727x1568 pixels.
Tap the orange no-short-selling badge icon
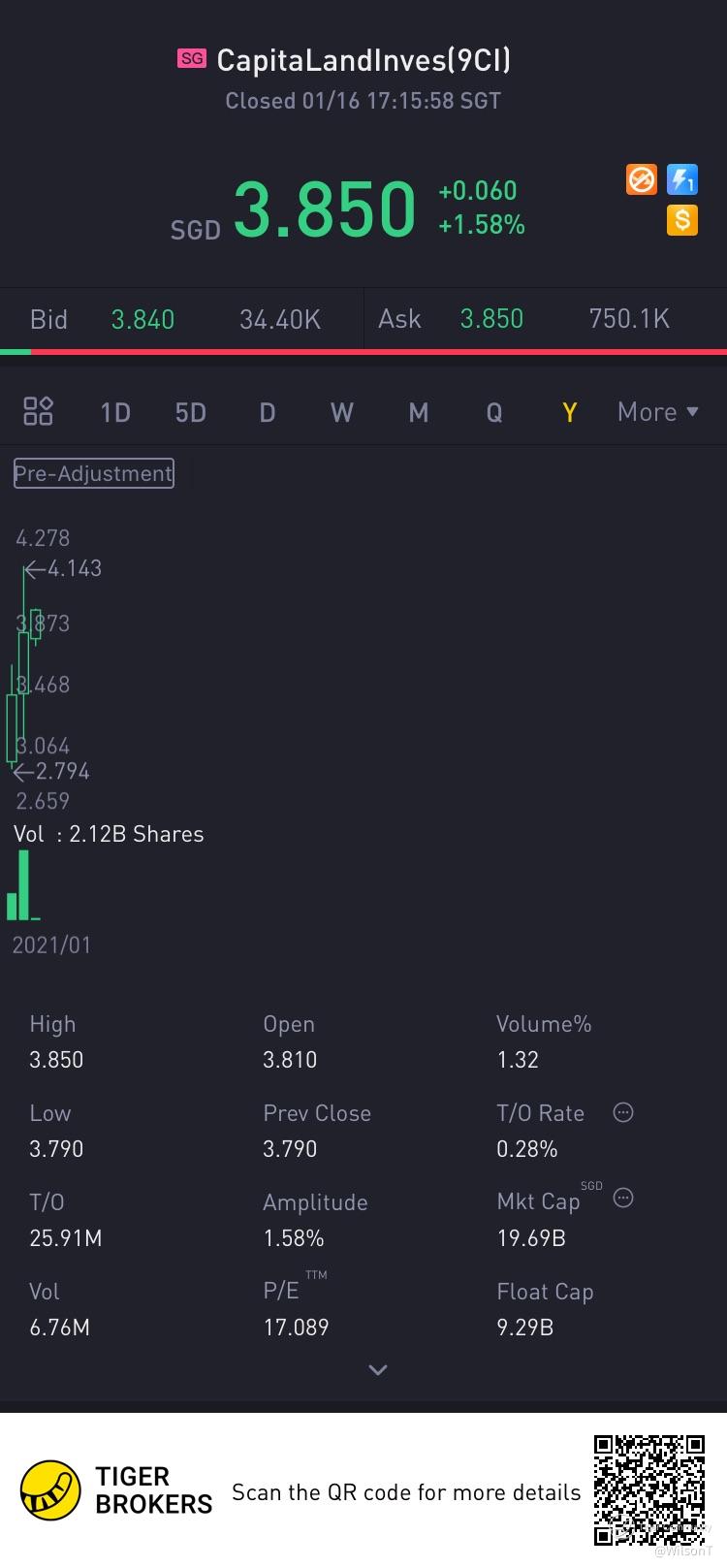pos(642,179)
